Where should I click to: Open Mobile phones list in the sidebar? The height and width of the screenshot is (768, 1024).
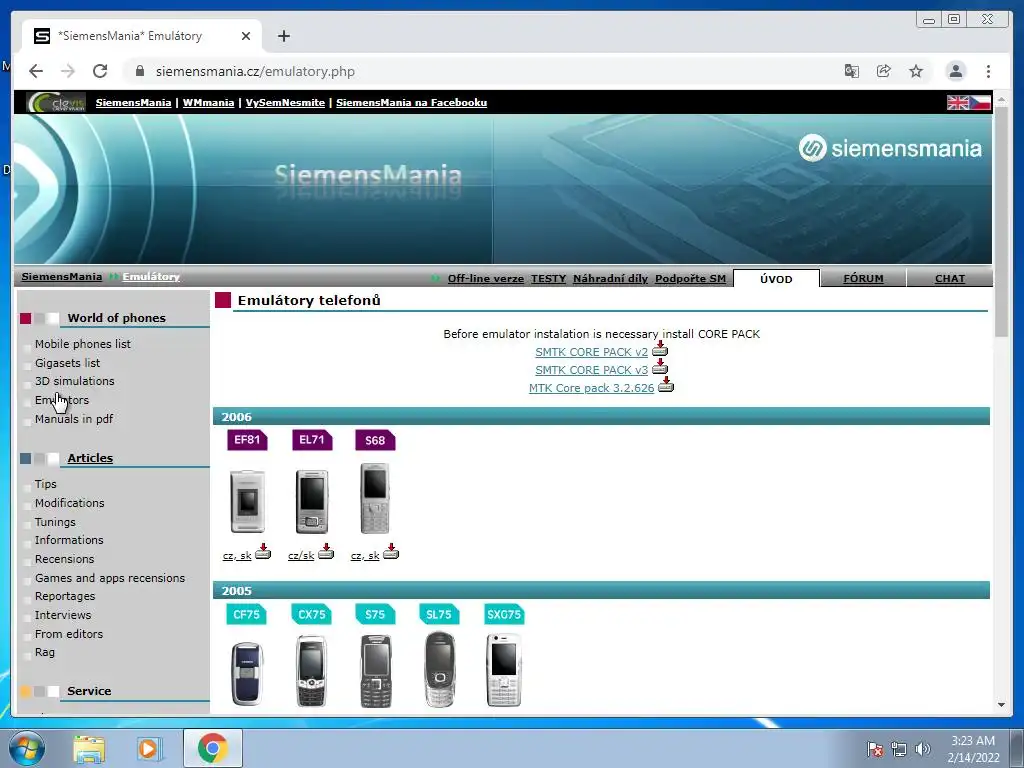coord(83,344)
